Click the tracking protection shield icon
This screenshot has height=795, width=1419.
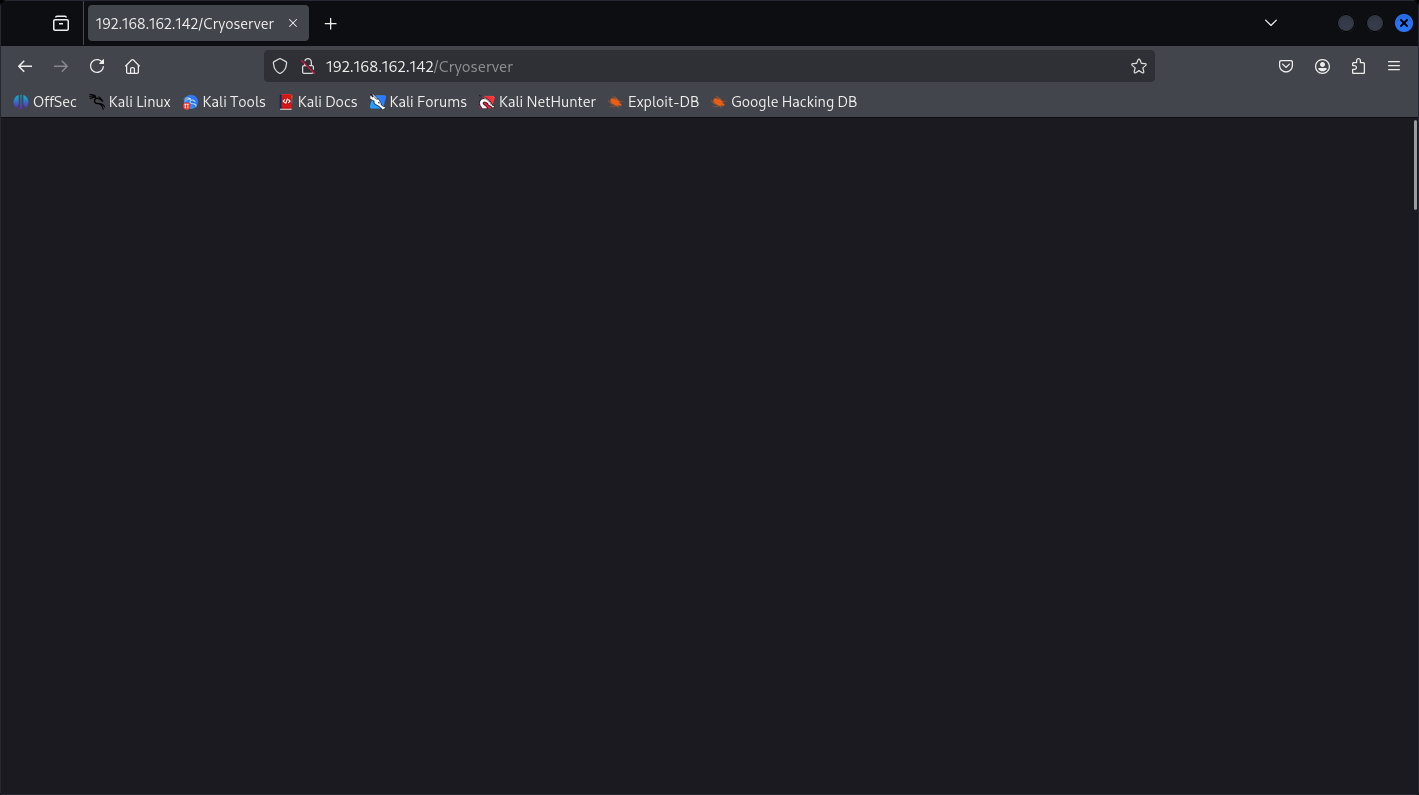[x=280, y=66]
